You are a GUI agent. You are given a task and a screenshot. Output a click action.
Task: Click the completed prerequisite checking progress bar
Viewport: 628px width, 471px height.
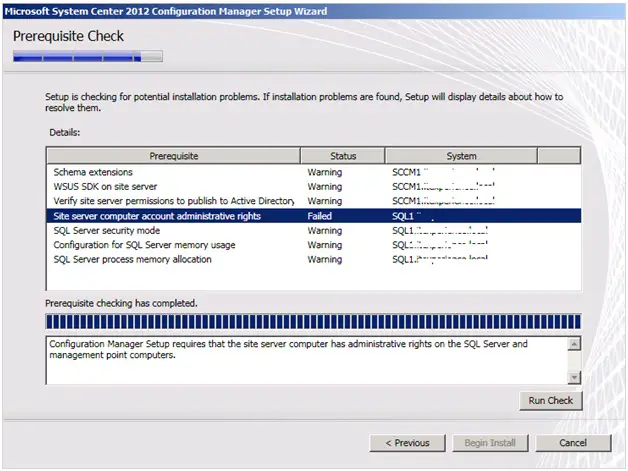coord(313,322)
